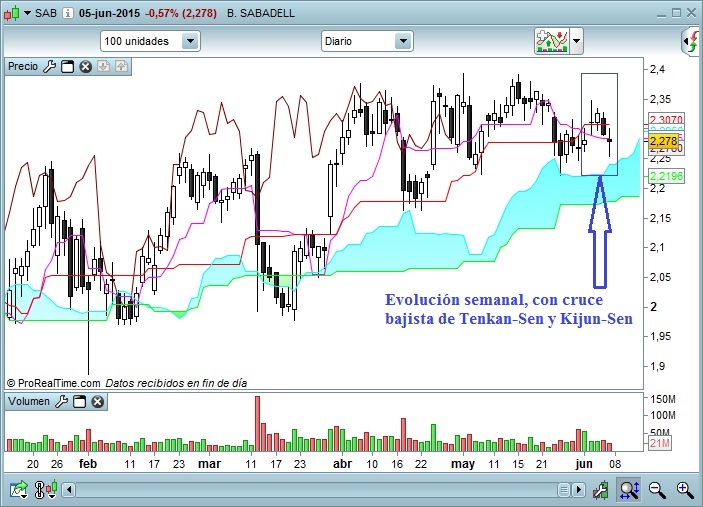Open the Diario timeframe dropdown
The width and height of the screenshot is (703, 507).
tap(367, 41)
